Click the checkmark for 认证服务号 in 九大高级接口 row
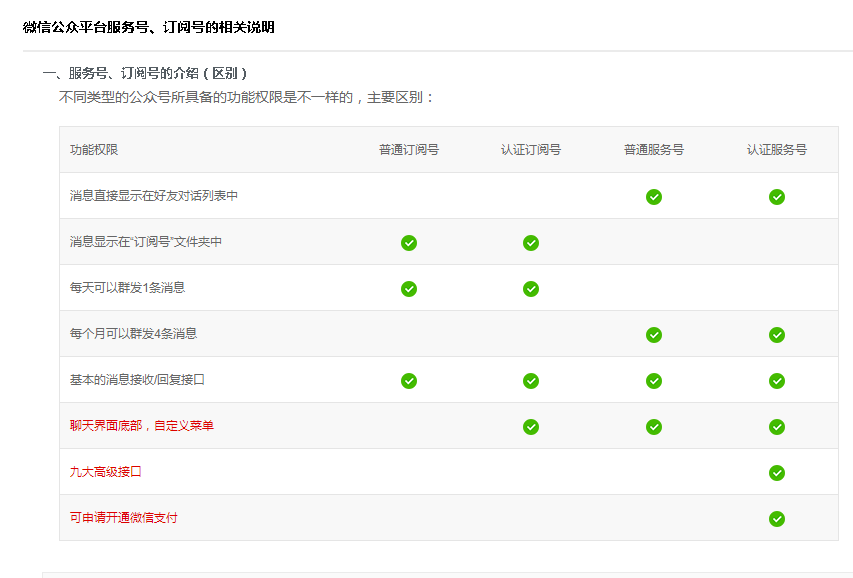Viewport: 853px width, 578px height. (777, 473)
